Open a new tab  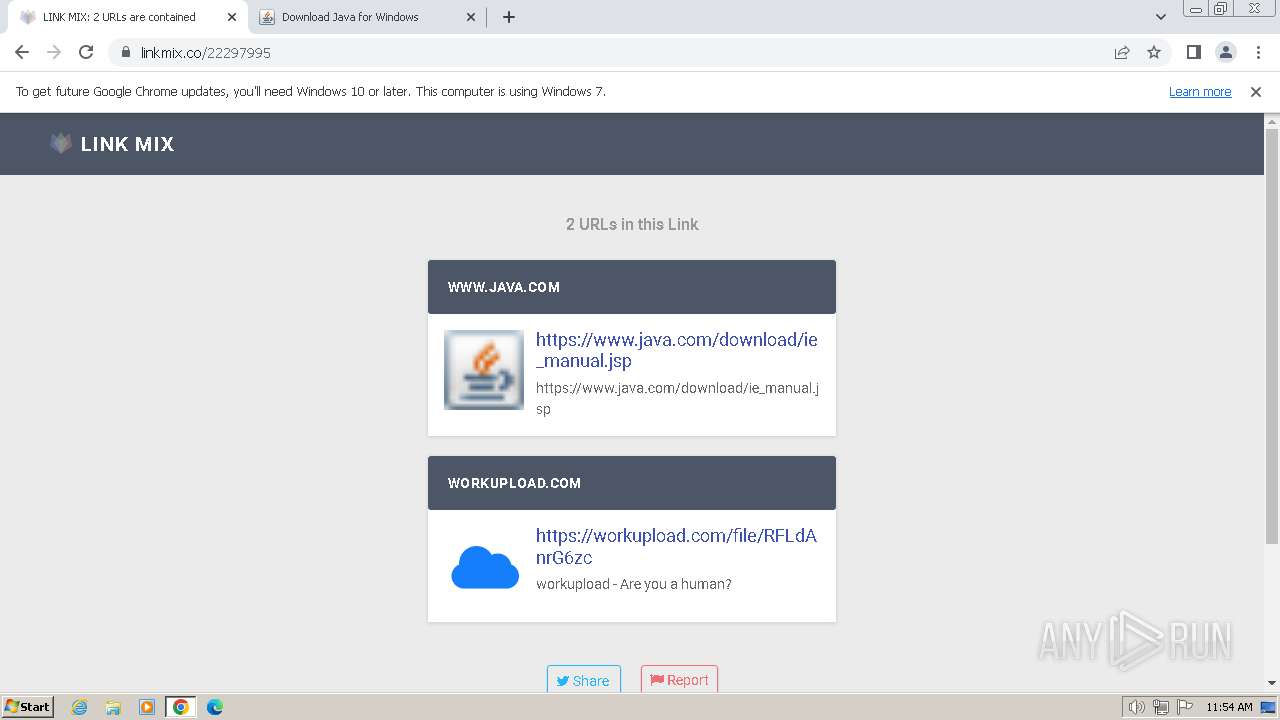click(508, 17)
